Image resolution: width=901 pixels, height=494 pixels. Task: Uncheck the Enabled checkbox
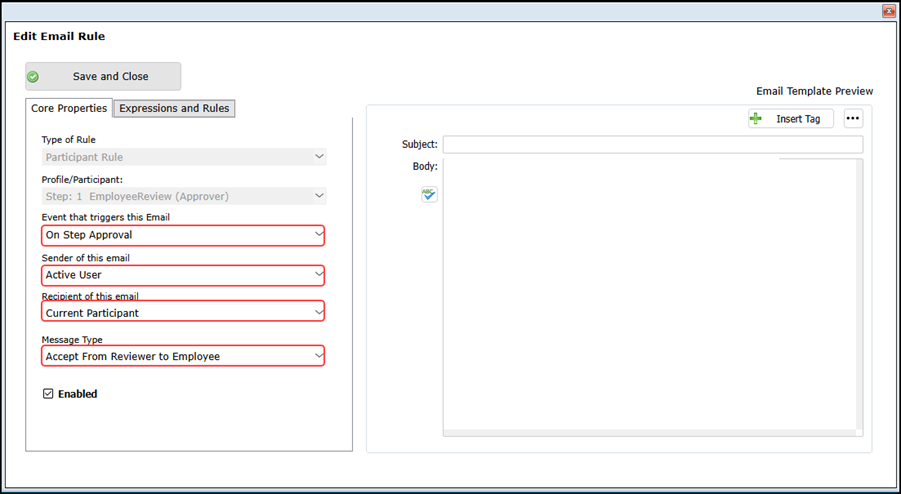click(x=48, y=394)
